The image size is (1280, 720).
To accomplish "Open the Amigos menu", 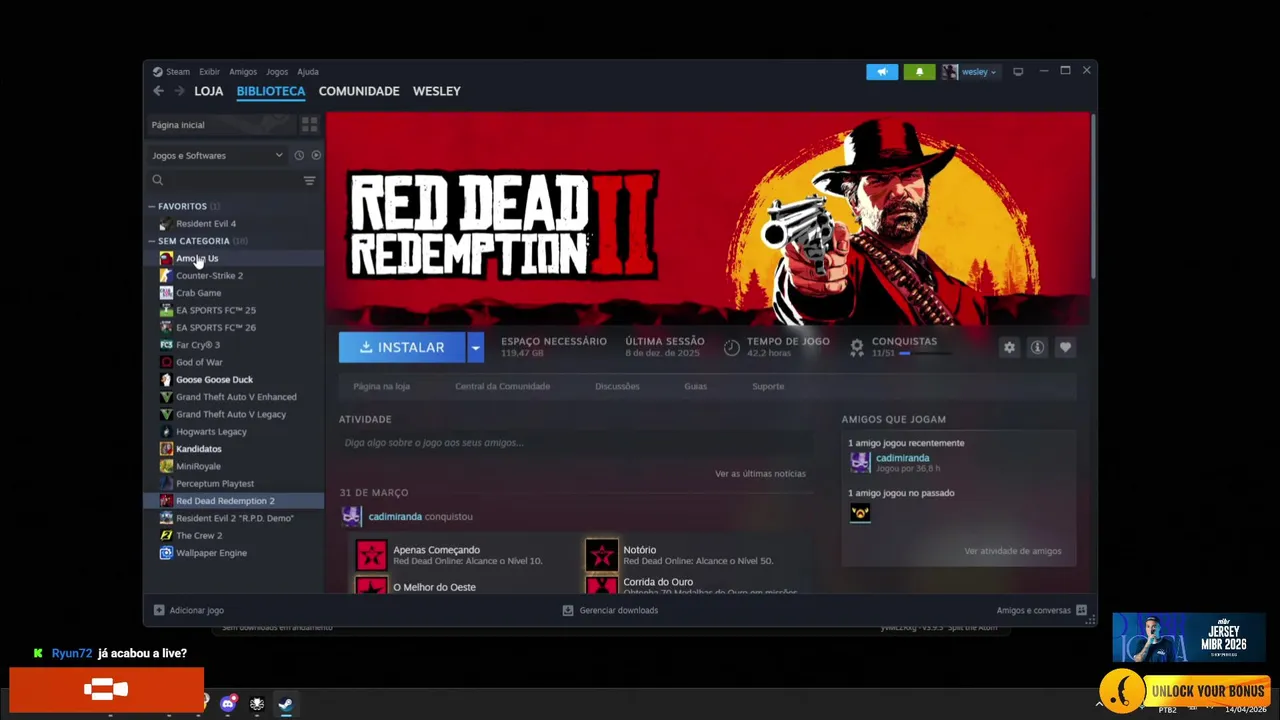I will coord(243,72).
